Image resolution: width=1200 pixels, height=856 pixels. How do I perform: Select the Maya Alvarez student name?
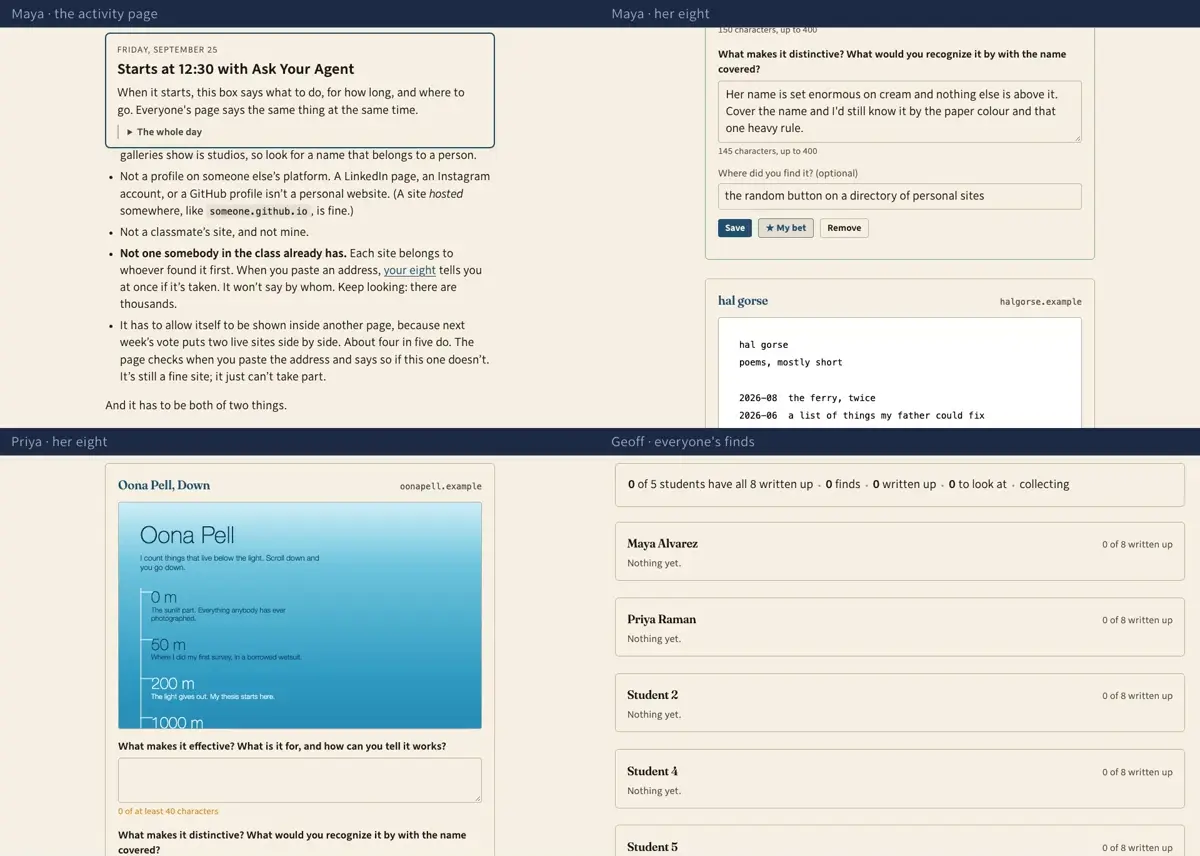[662, 544]
